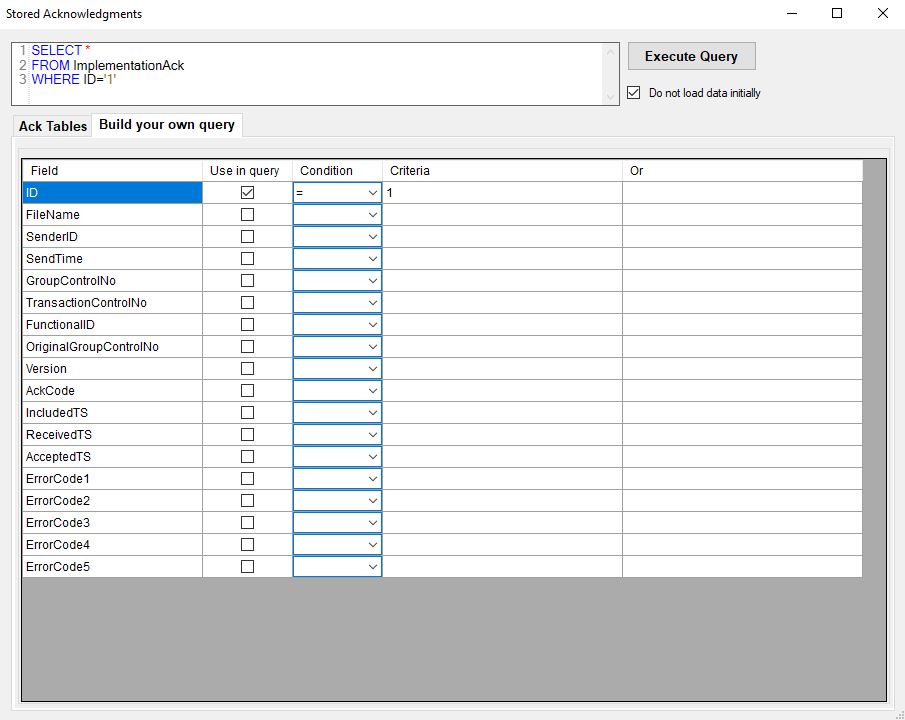Check the ErrorCode1 row checkbox
Image resolution: width=905 pixels, height=720 pixels.
point(247,478)
